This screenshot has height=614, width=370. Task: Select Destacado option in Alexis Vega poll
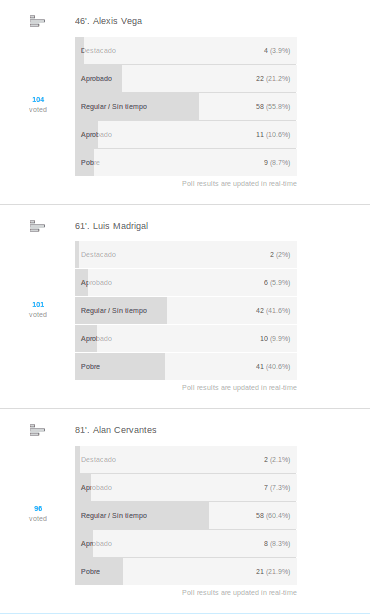186,51
